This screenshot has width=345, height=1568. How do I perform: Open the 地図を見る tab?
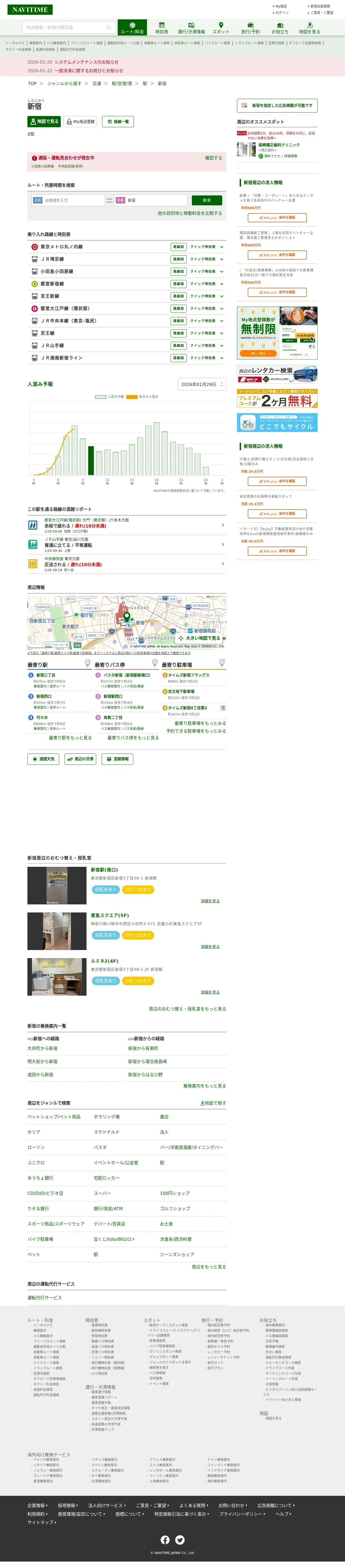(310, 28)
